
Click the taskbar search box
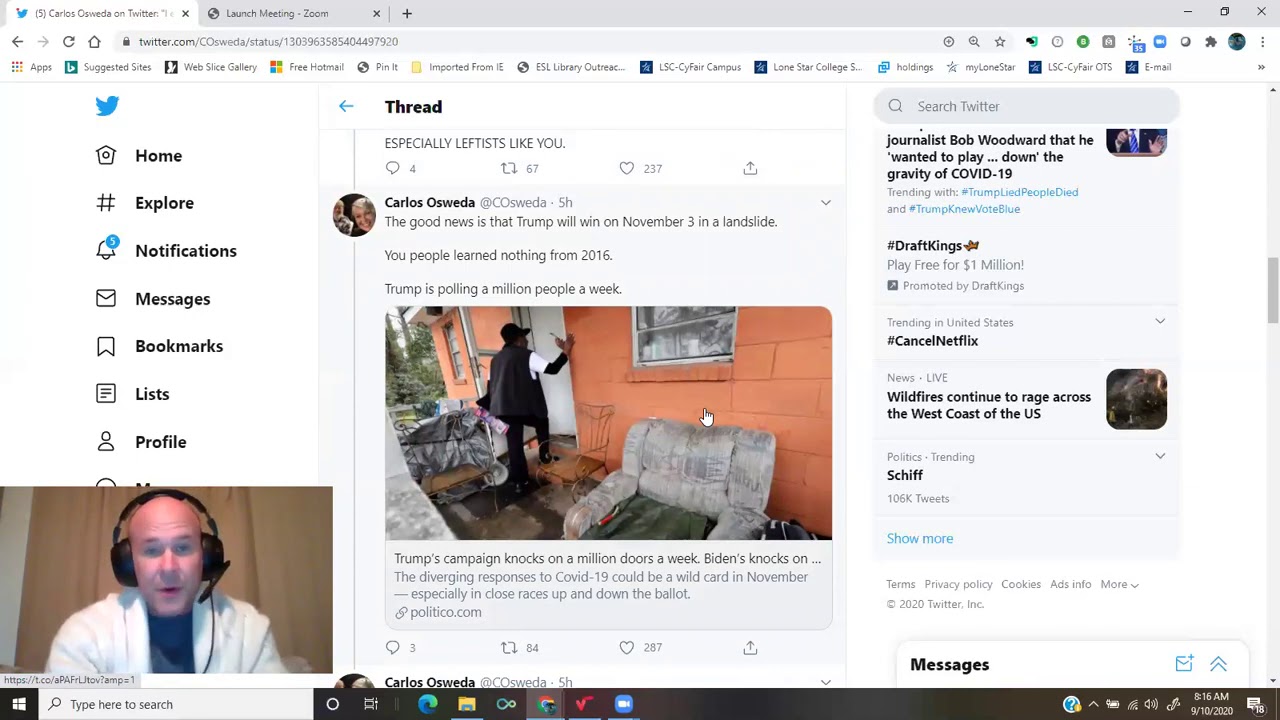point(176,704)
